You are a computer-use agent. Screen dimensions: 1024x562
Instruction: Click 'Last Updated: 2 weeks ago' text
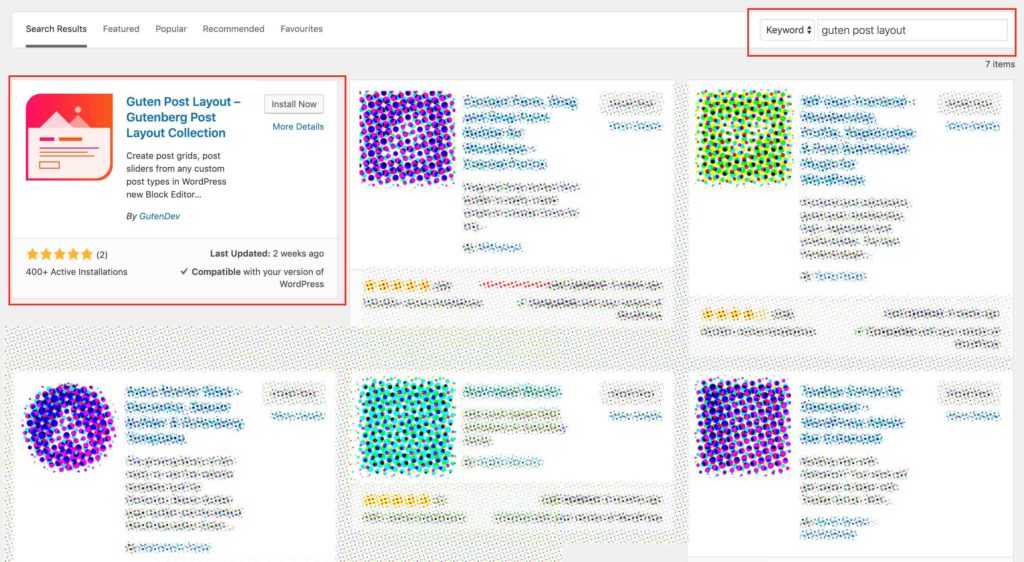point(266,253)
